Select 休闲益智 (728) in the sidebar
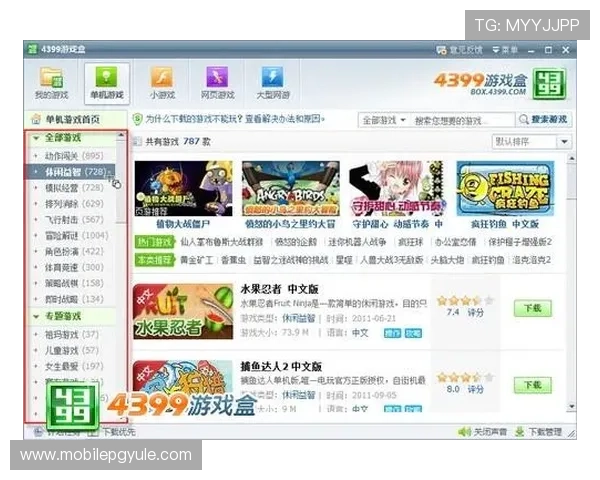This screenshot has width=600, height=480. point(71,172)
